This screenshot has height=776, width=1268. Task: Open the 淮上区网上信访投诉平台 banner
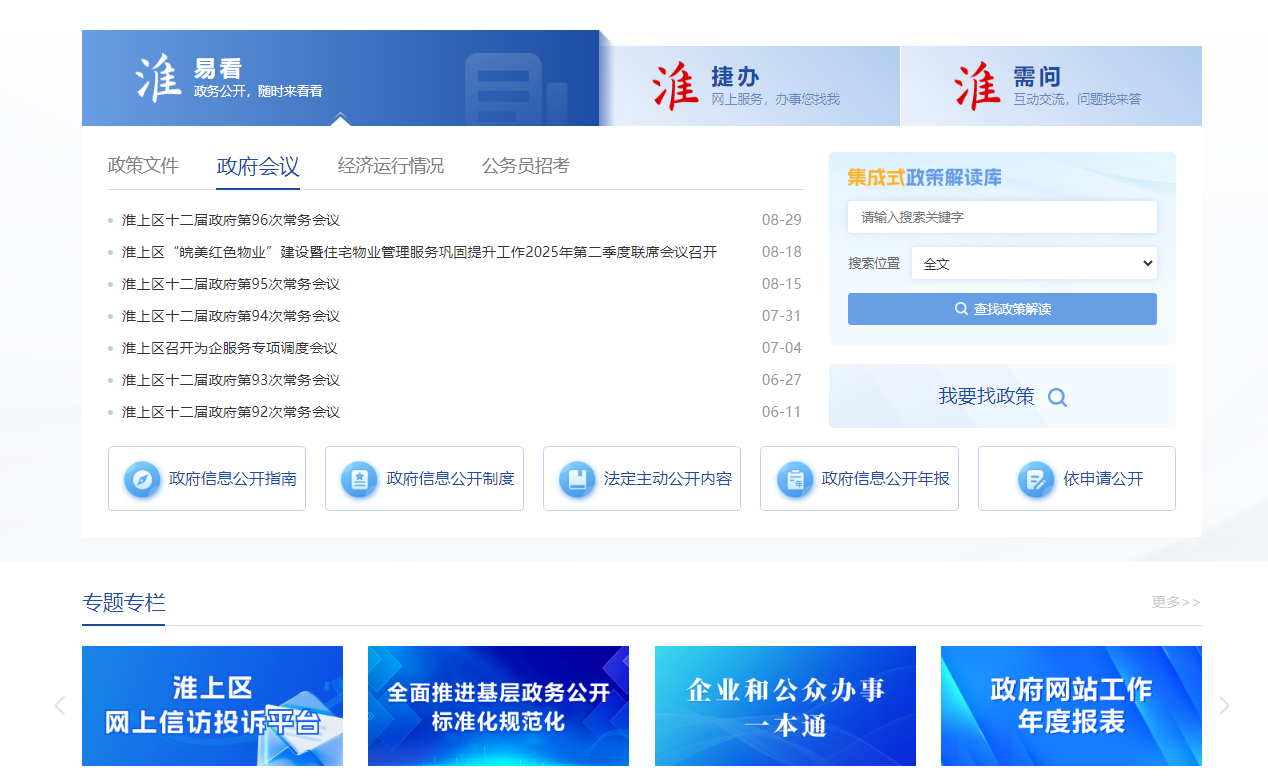(x=212, y=706)
